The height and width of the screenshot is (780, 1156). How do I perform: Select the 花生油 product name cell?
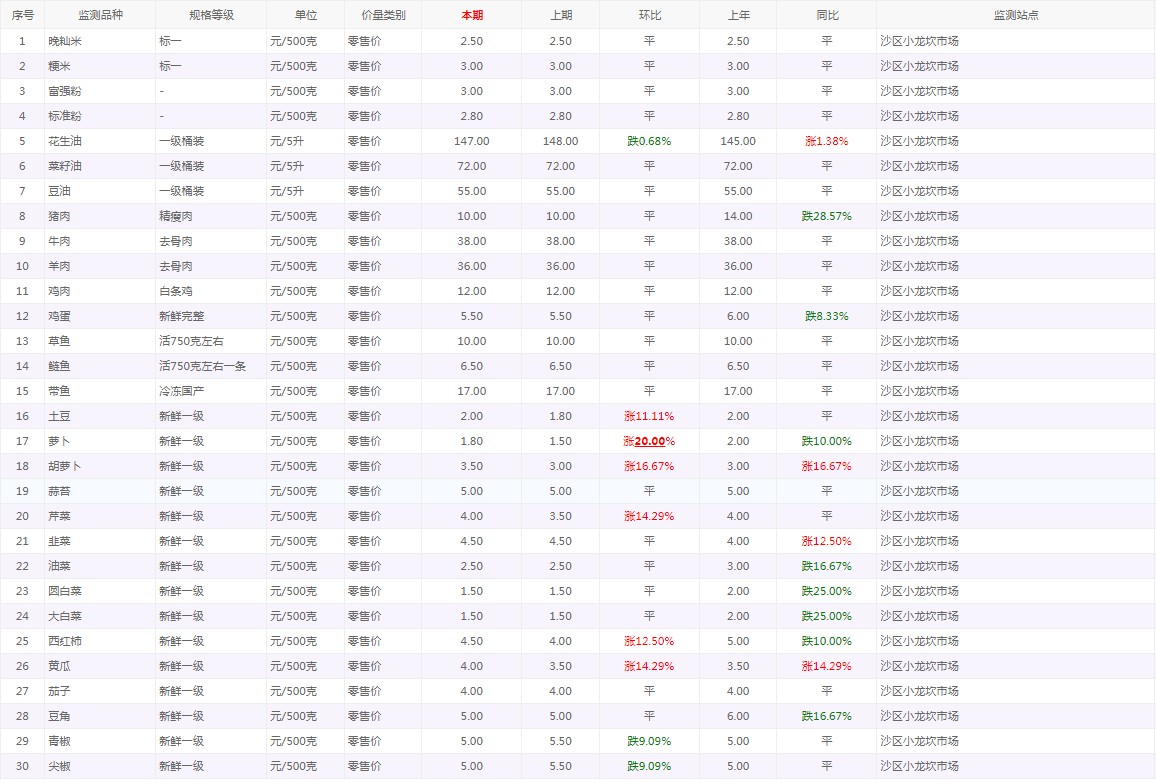tap(66, 141)
